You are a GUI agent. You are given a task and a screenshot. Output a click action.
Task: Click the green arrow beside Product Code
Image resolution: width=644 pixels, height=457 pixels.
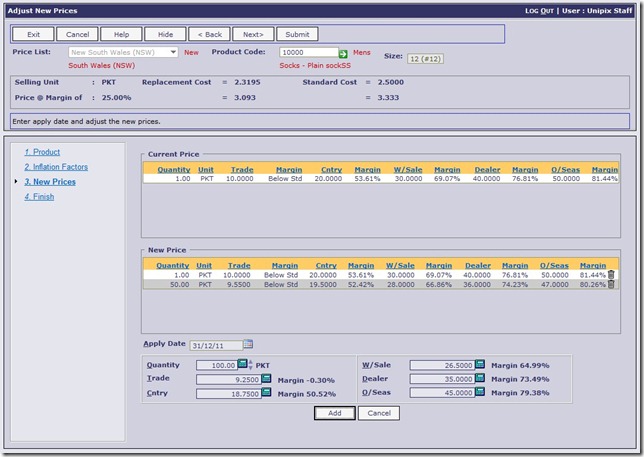(x=343, y=53)
